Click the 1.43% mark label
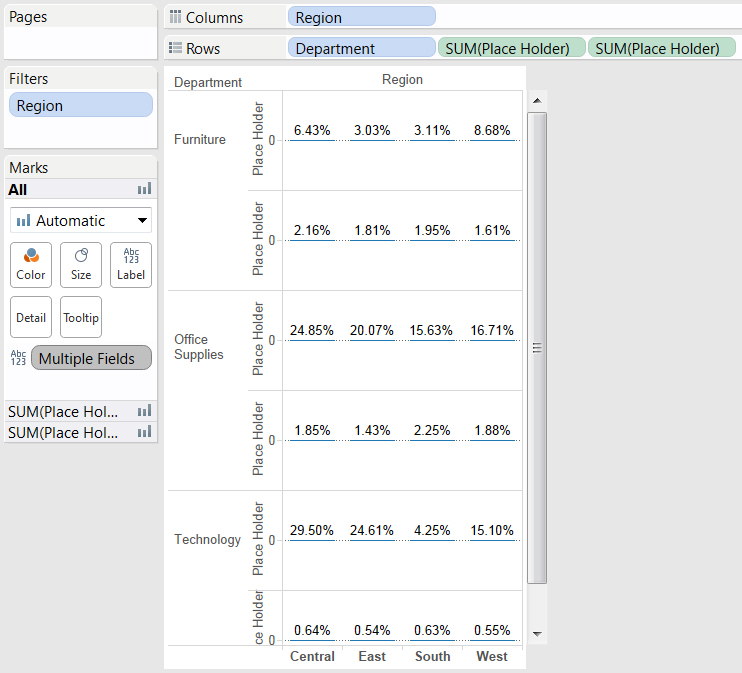 point(372,431)
